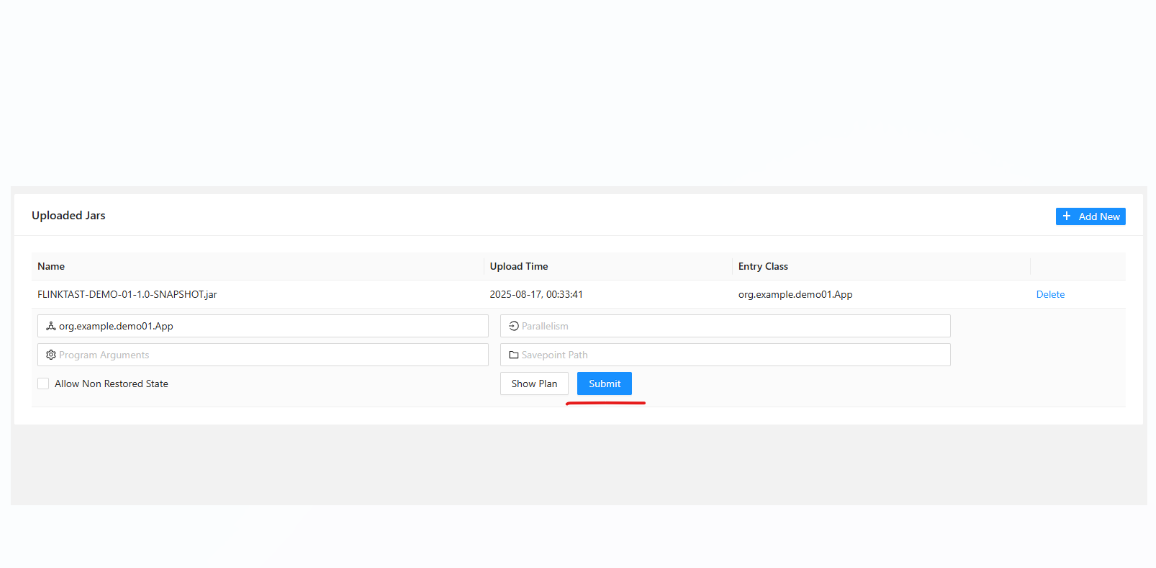Click the entry class cluster icon
This screenshot has width=1156, height=568.
click(x=51, y=326)
